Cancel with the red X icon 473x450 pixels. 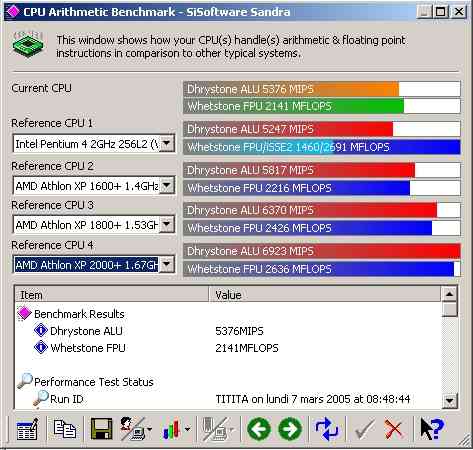click(x=394, y=429)
